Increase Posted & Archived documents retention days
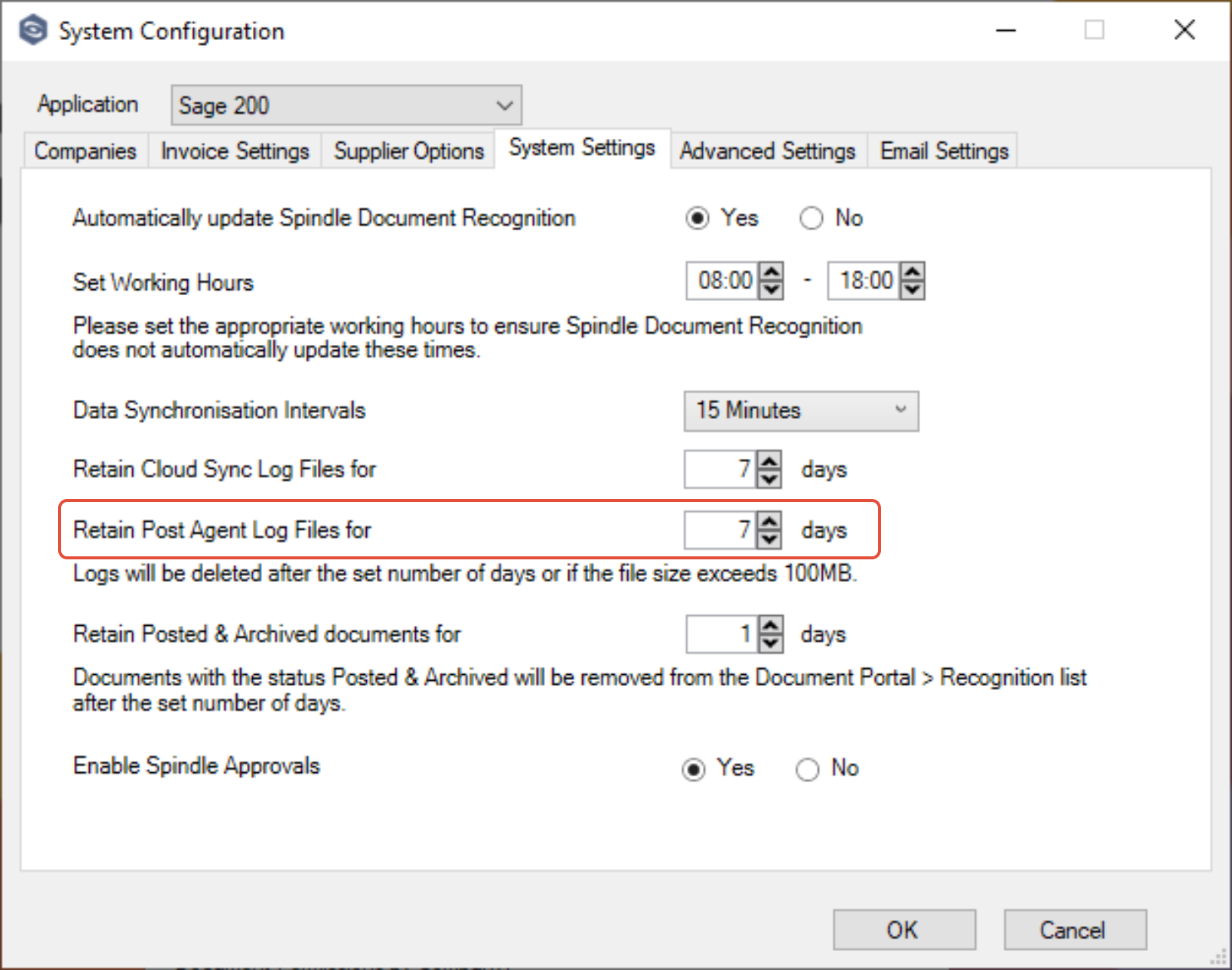Image resolution: width=1232 pixels, height=970 pixels. (771, 626)
